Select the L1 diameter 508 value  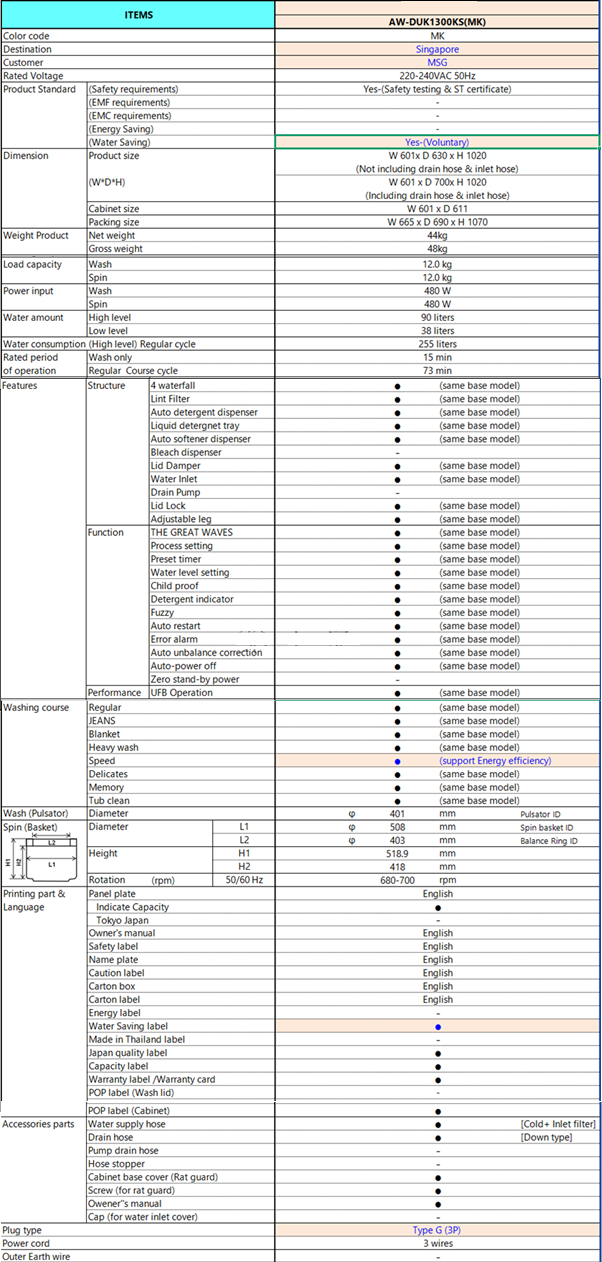(397, 827)
